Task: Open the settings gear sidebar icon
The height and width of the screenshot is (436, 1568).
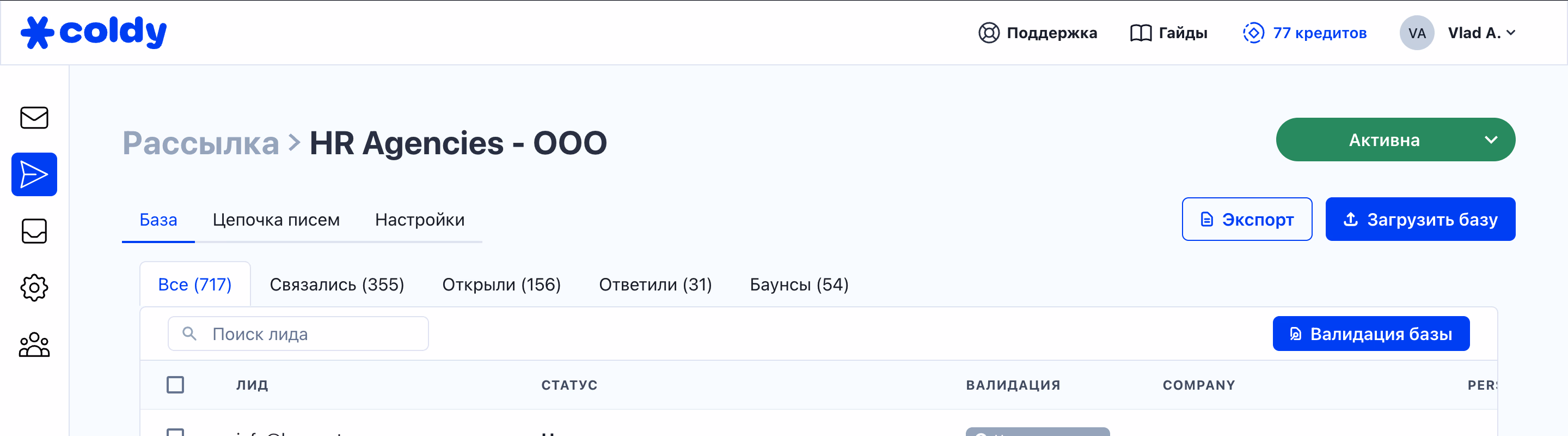Action: point(34,287)
